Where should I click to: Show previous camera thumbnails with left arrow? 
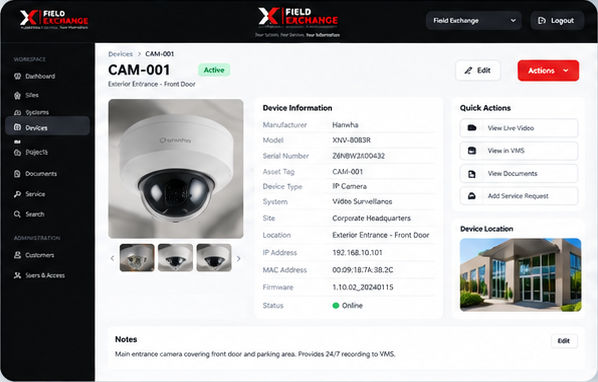112,258
